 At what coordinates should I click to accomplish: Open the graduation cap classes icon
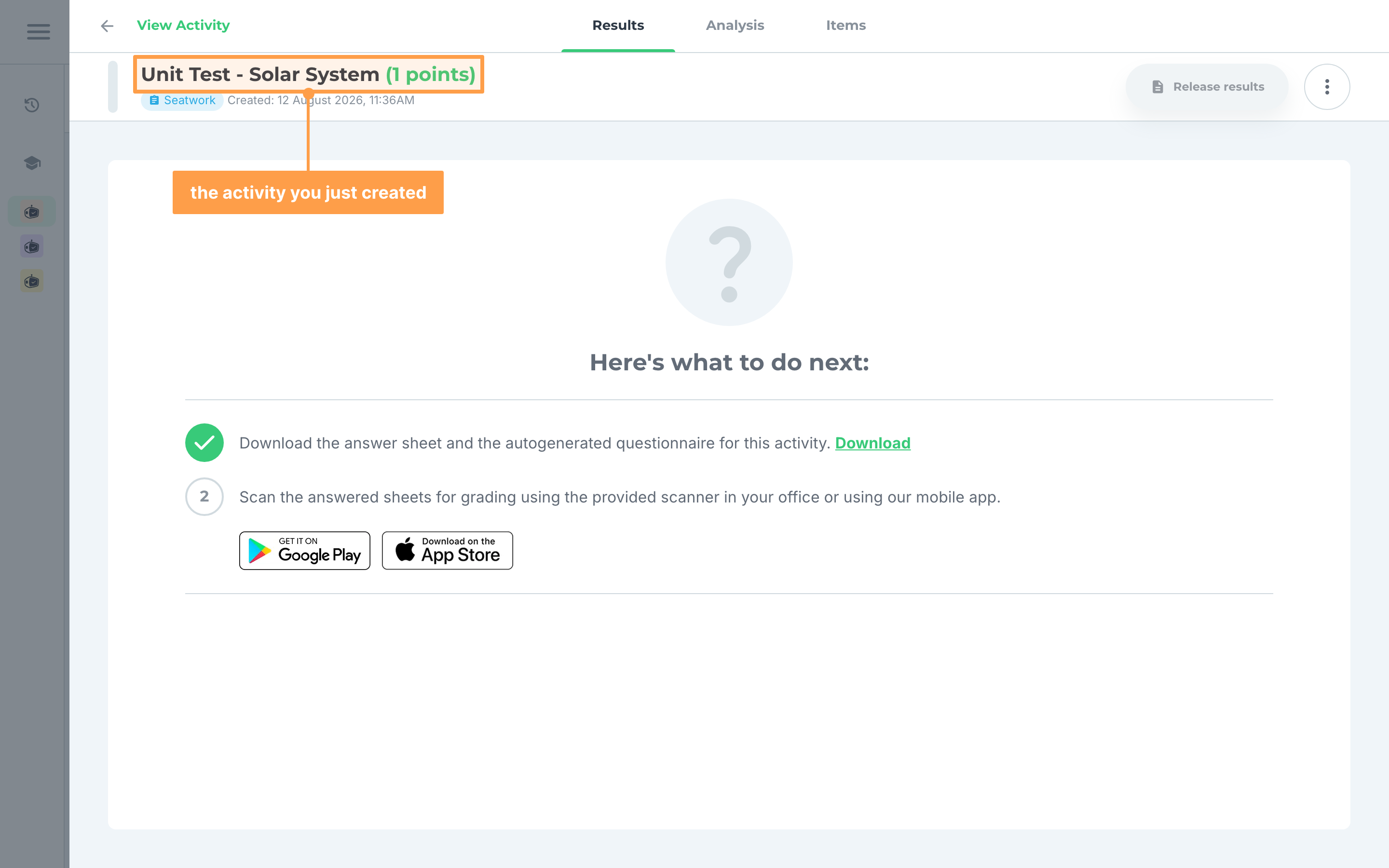click(x=32, y=163)
